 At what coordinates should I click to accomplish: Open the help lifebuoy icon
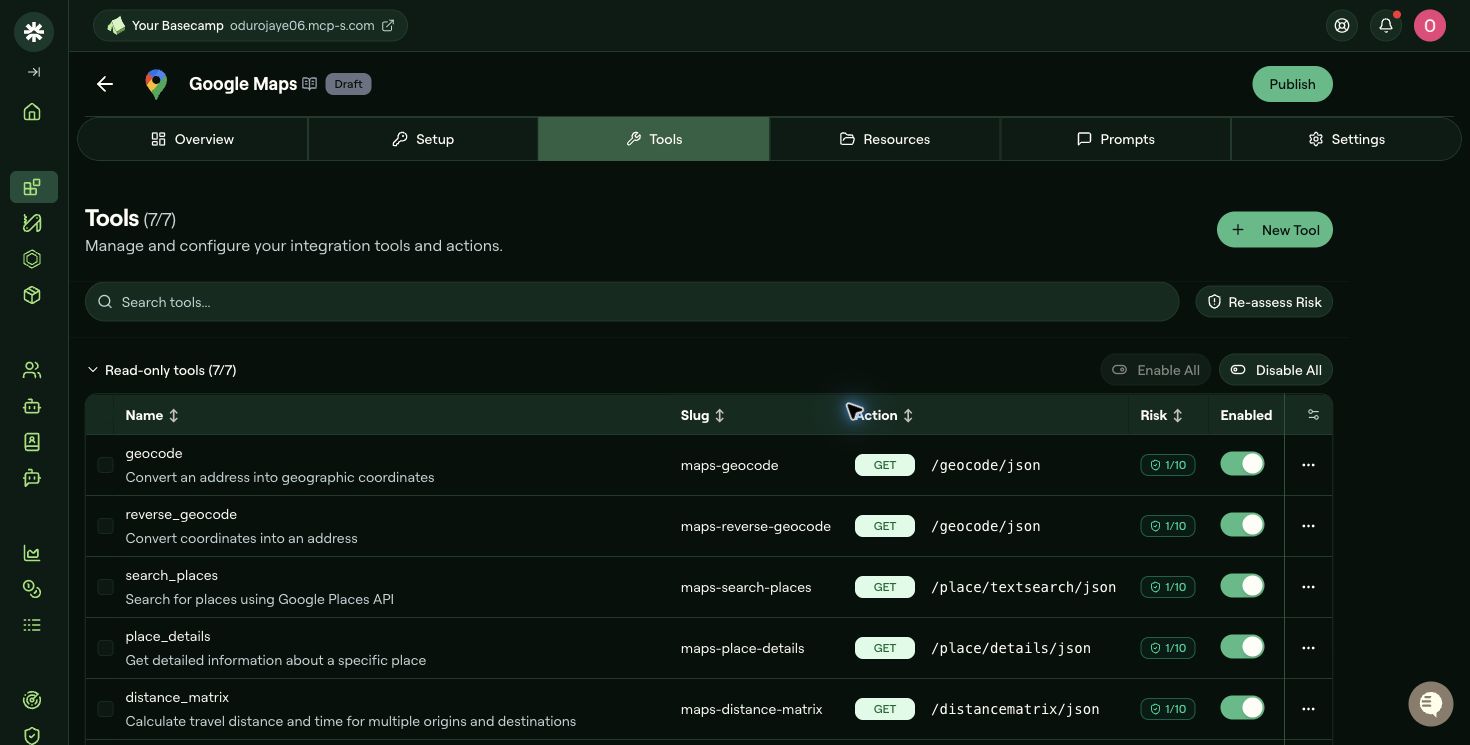tap(1342, 26)
